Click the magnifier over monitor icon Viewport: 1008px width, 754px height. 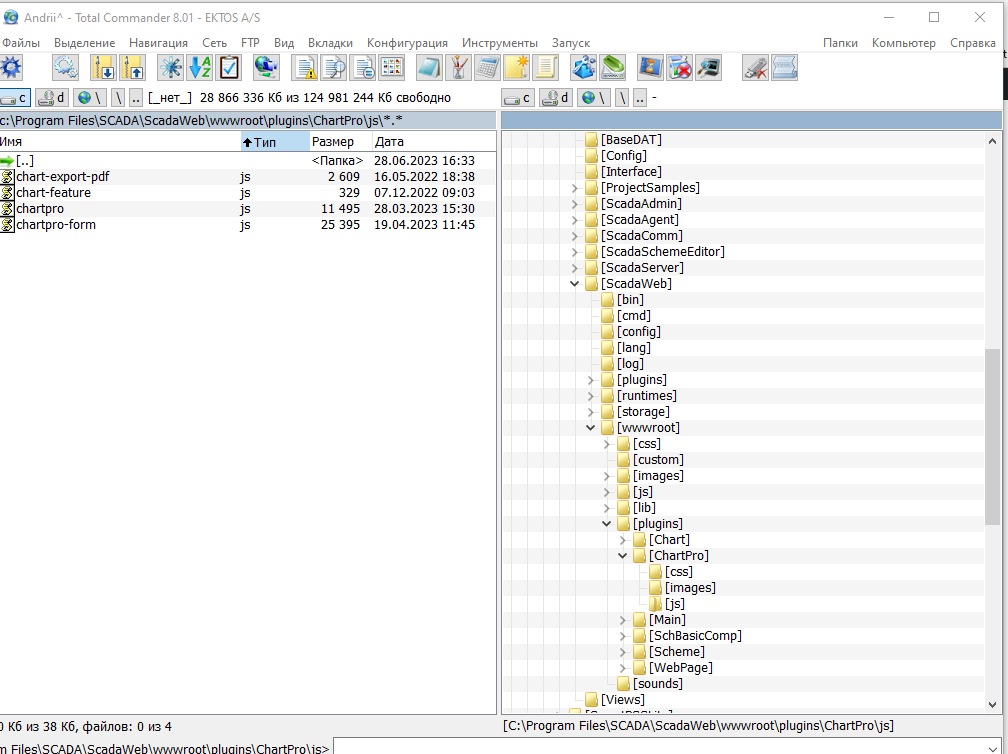click(708, 67)
